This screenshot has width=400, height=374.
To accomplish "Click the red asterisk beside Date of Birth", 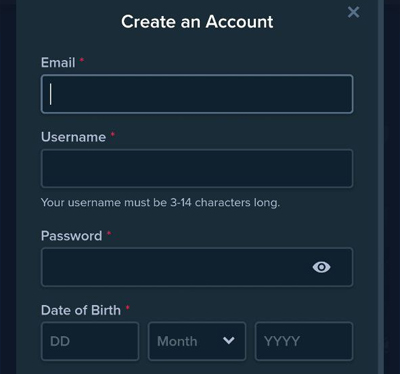I will coord(127,308).
